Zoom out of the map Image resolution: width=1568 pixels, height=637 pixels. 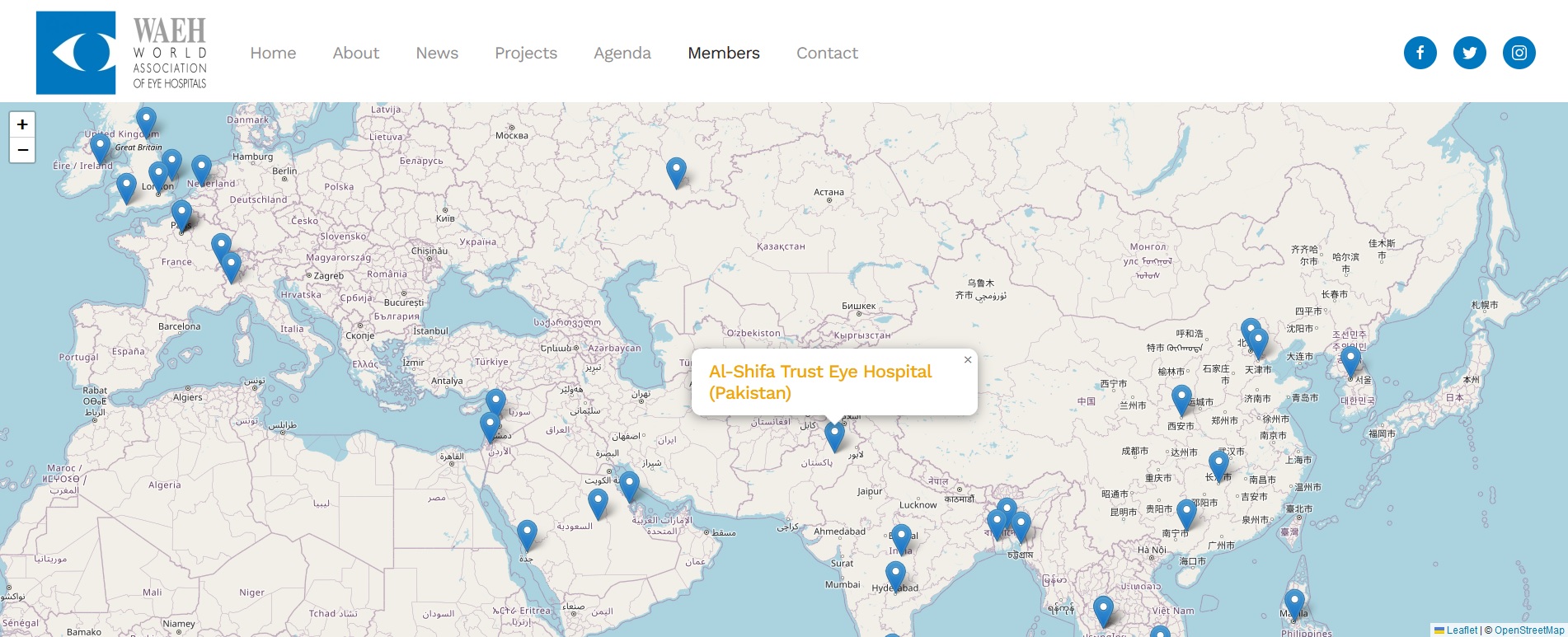[x=22, y=150]
